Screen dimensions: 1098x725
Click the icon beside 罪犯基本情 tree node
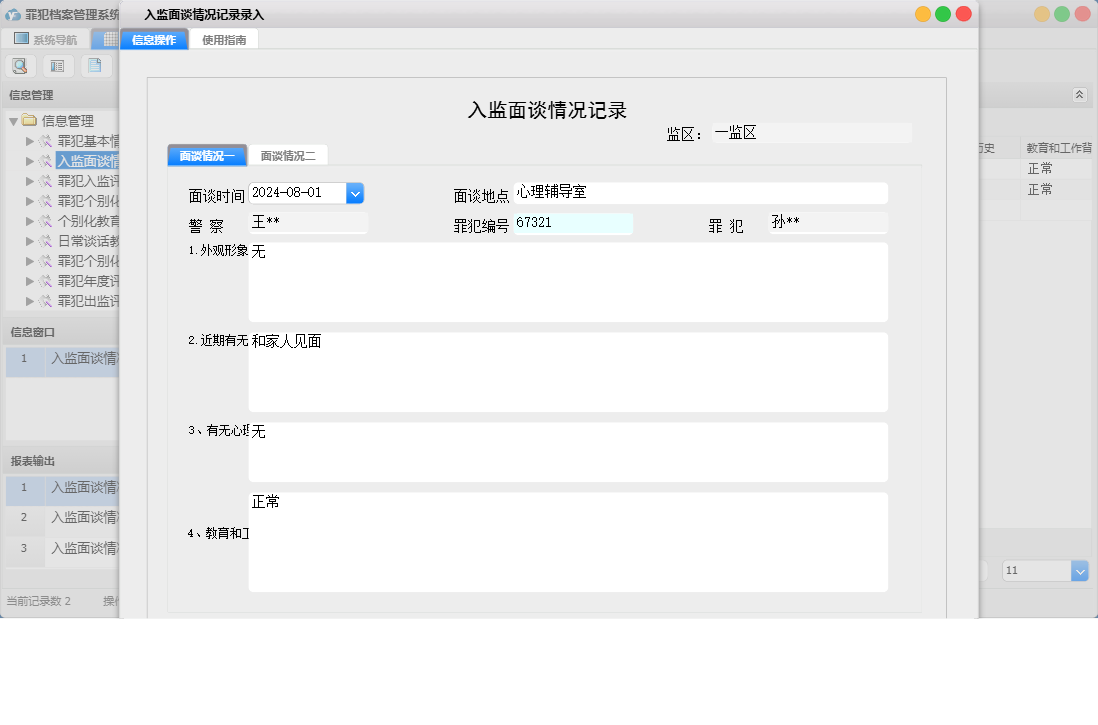46,141
